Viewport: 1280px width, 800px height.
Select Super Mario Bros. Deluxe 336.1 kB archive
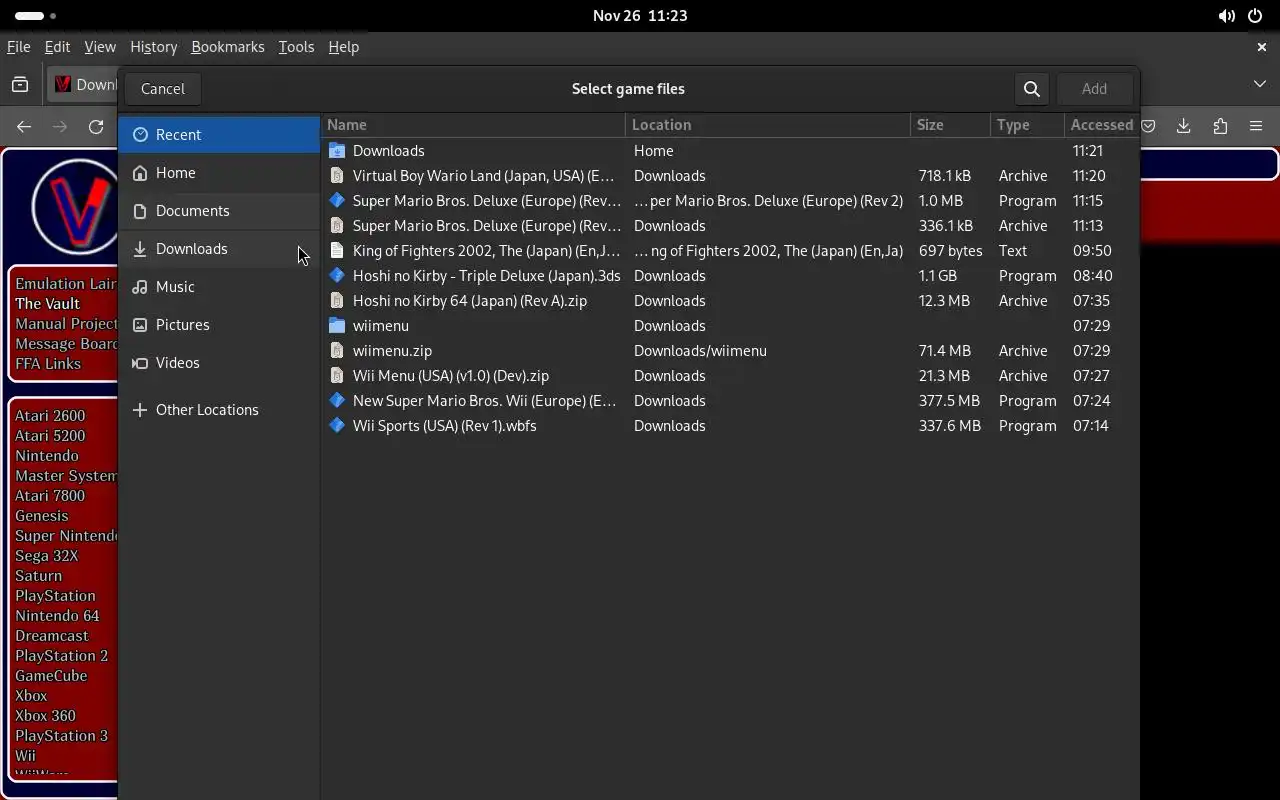(x=730, y=226)
